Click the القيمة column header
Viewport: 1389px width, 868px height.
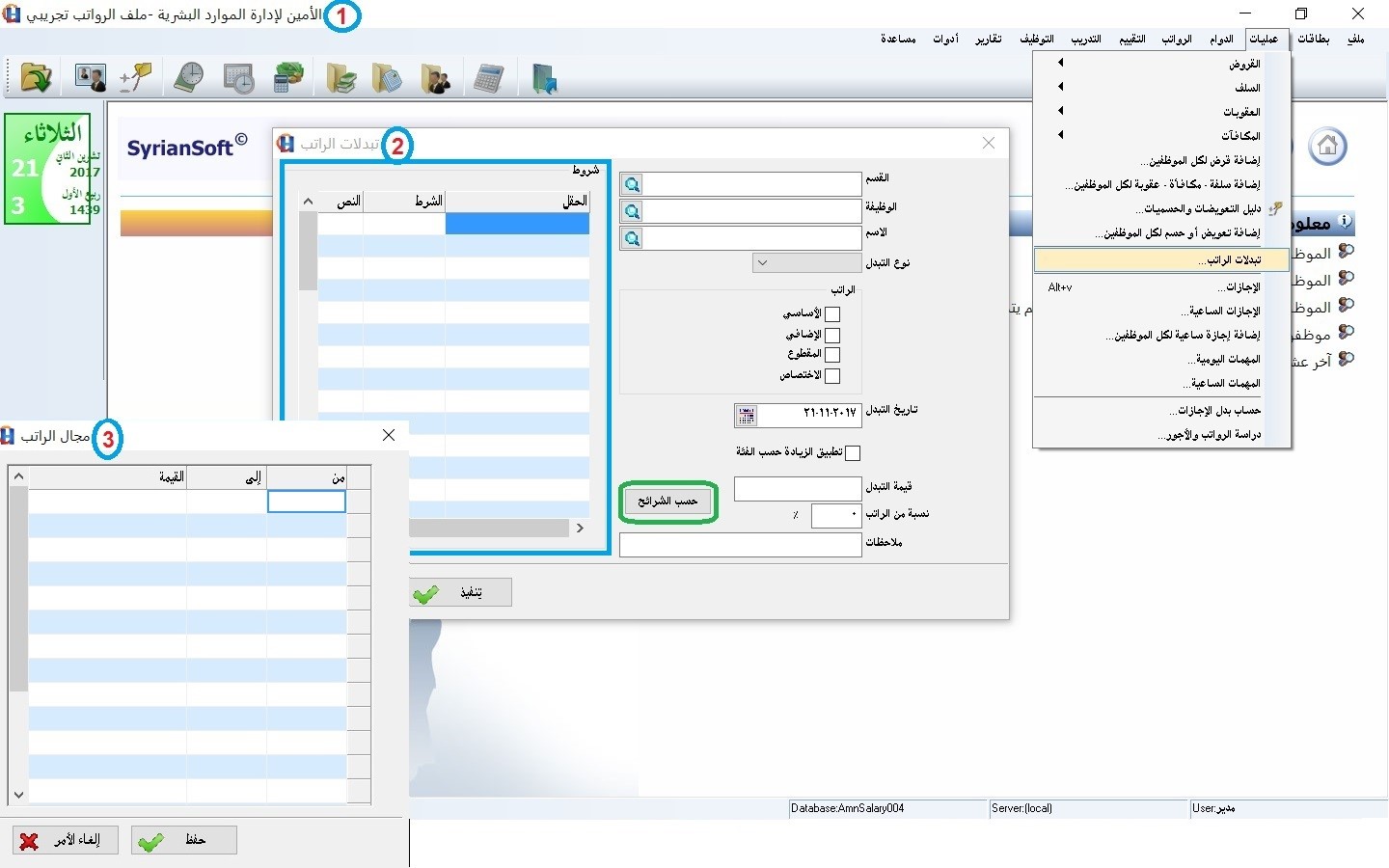click(107, 477)
